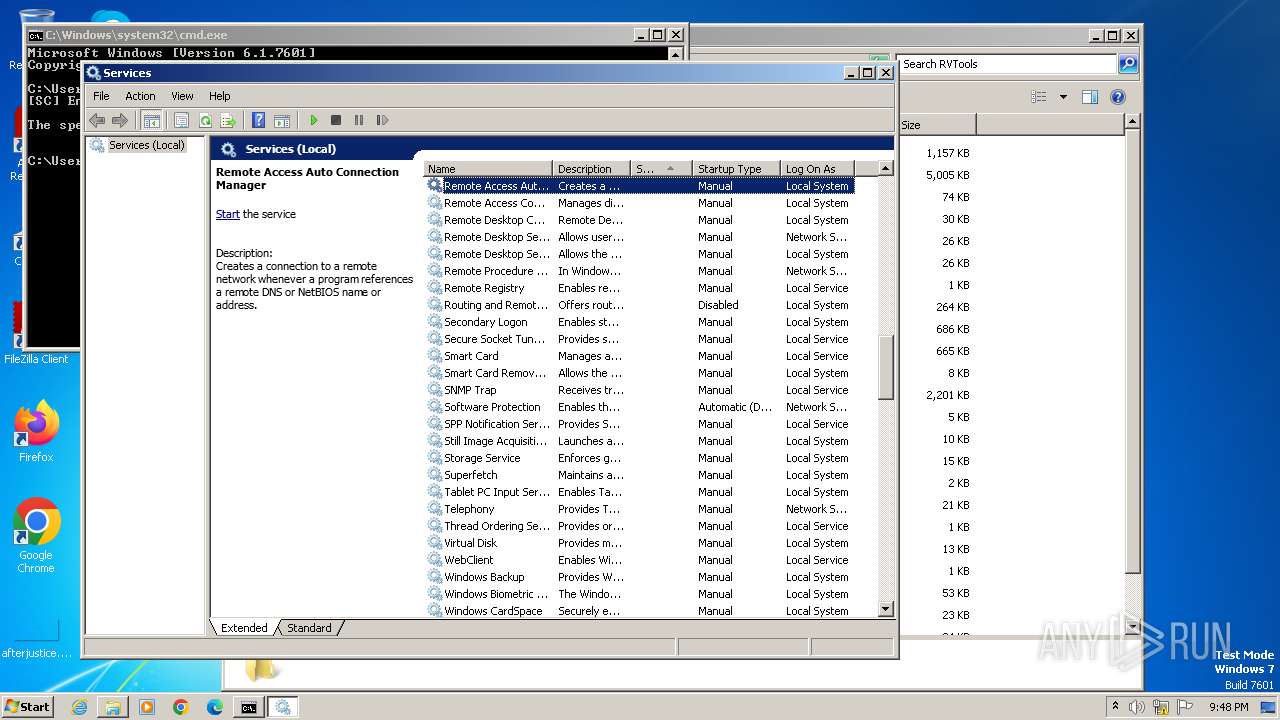
Task: Select the Storage Service row
Action: 640,458
